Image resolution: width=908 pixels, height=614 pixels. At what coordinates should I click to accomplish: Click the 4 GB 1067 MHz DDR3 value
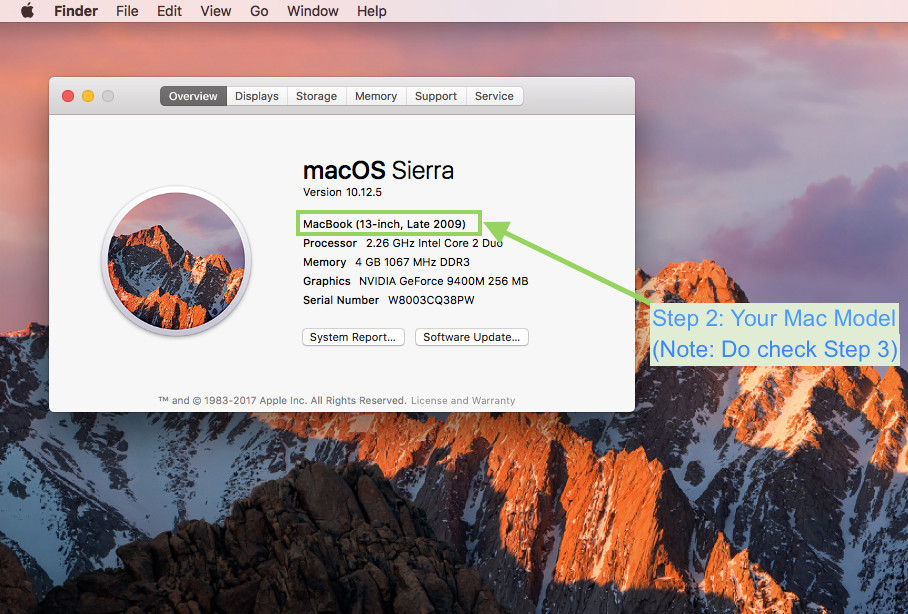pyautogui.click(x=412, y=262)
